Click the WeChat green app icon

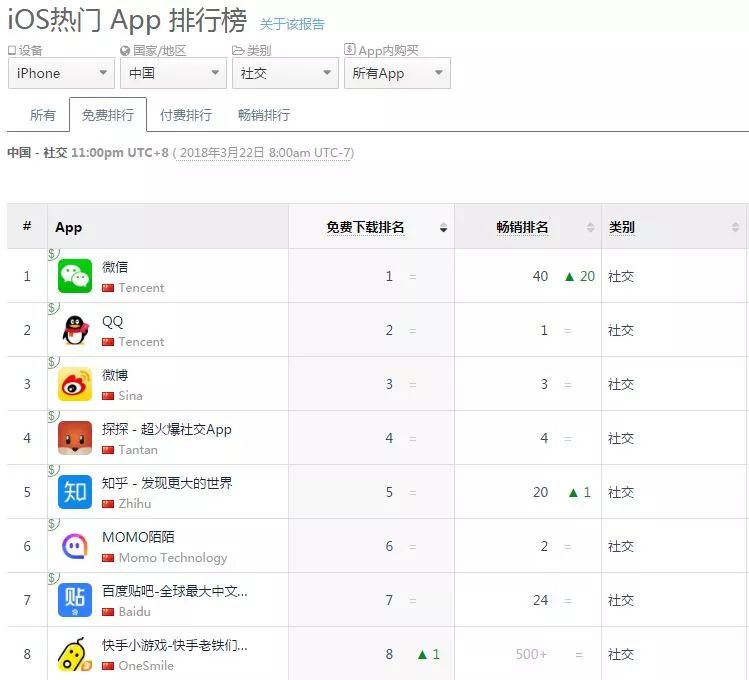point(75,276)
